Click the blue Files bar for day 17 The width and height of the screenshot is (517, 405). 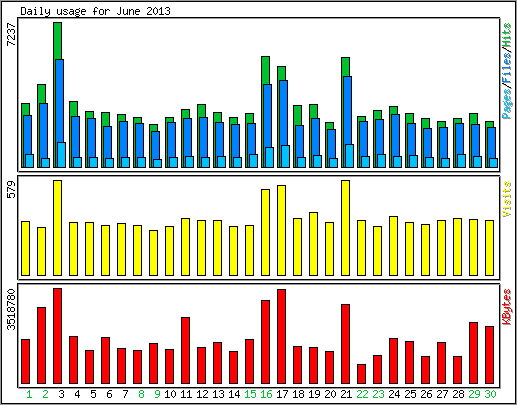[284, 113]
